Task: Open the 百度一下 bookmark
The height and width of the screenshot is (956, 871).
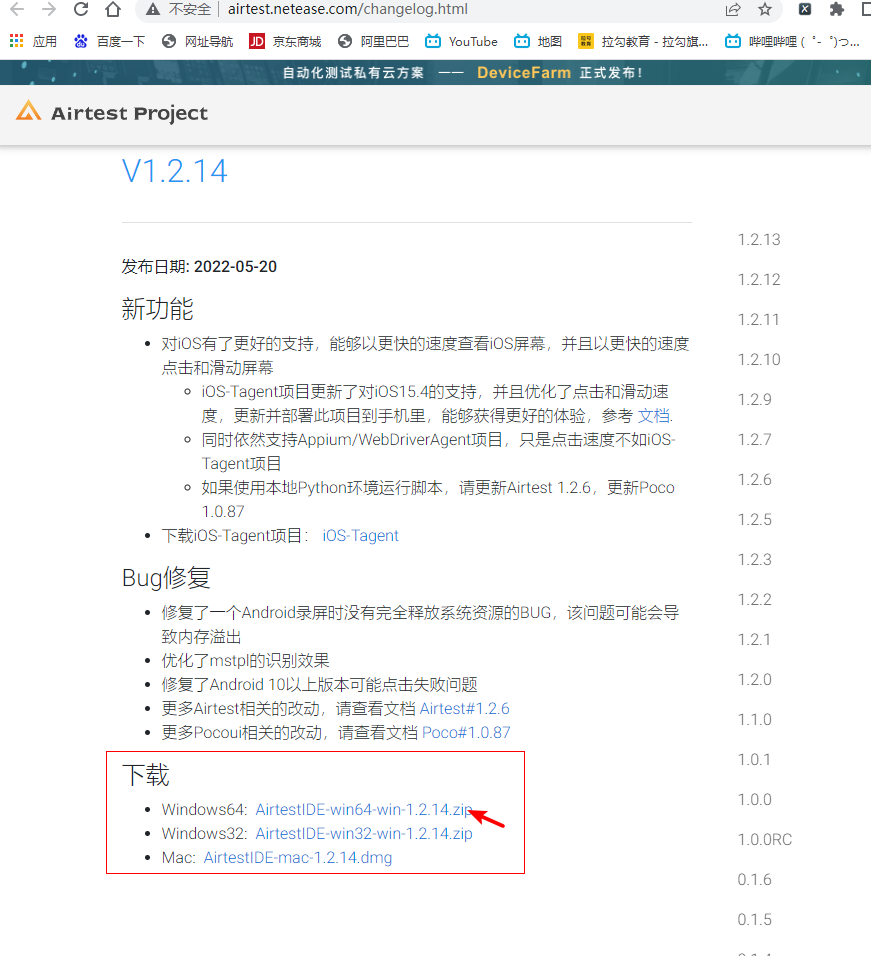Action: (109, 41)
